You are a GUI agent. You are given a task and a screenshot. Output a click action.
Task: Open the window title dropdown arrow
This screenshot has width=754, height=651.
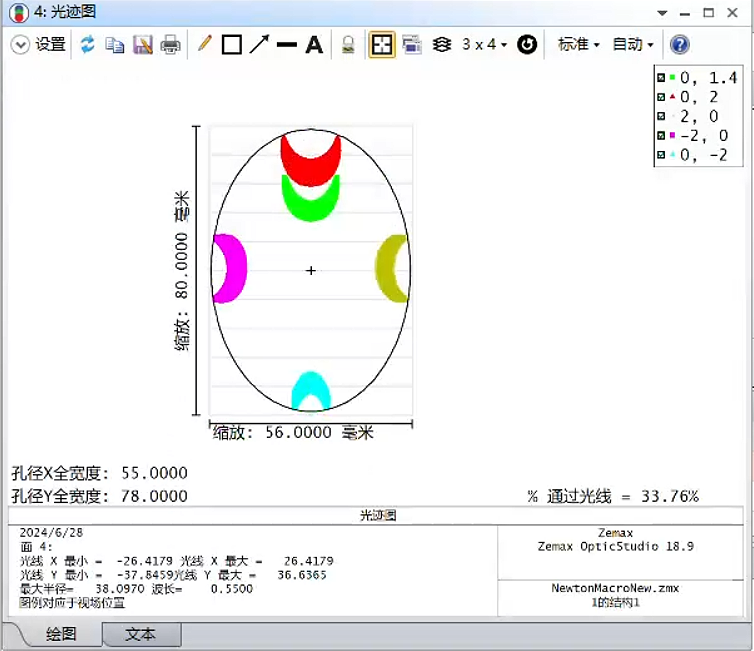pyautogui.click(x=662, y=13)
